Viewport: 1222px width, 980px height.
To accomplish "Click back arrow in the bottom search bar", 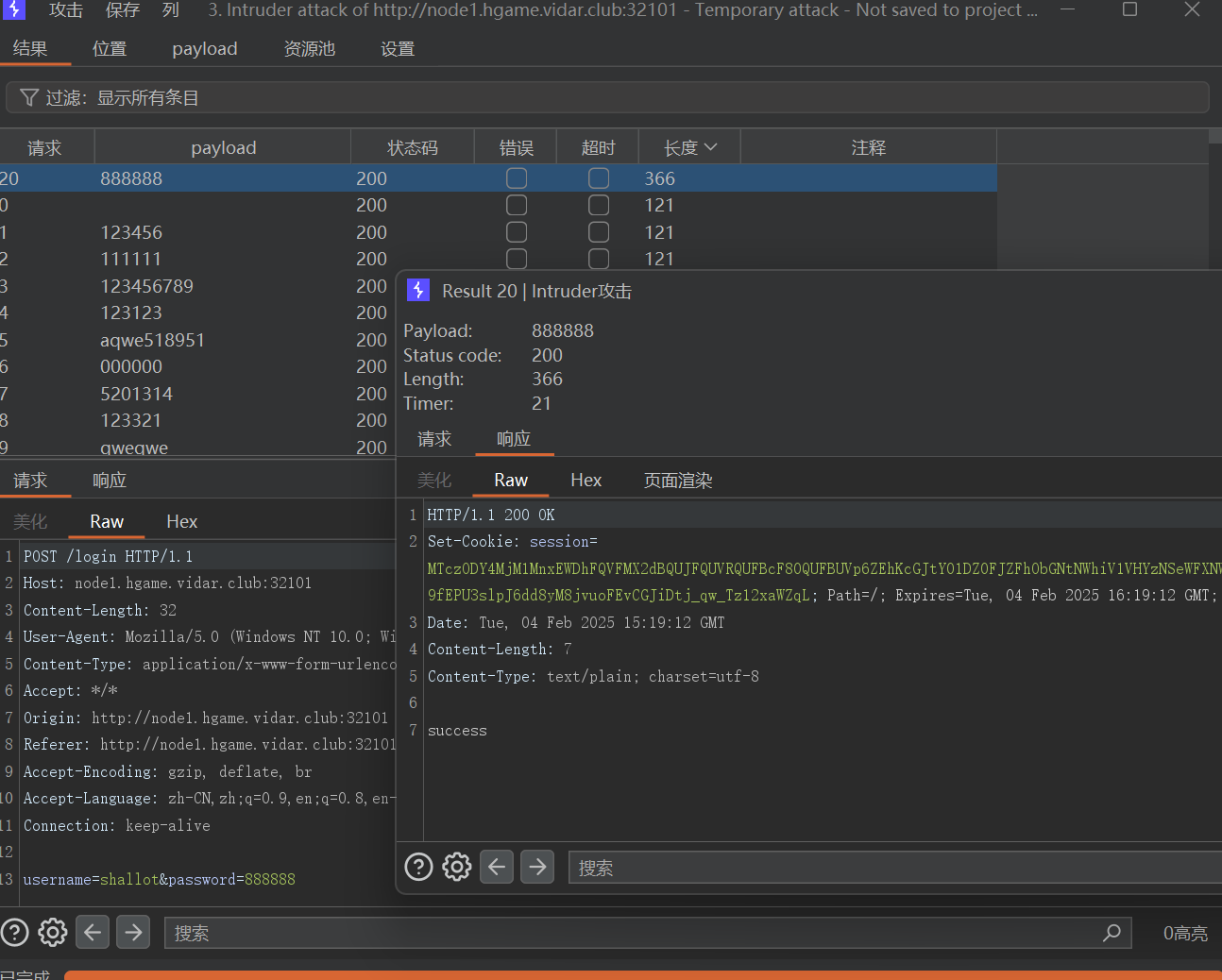I will click(x=93, y=933).
